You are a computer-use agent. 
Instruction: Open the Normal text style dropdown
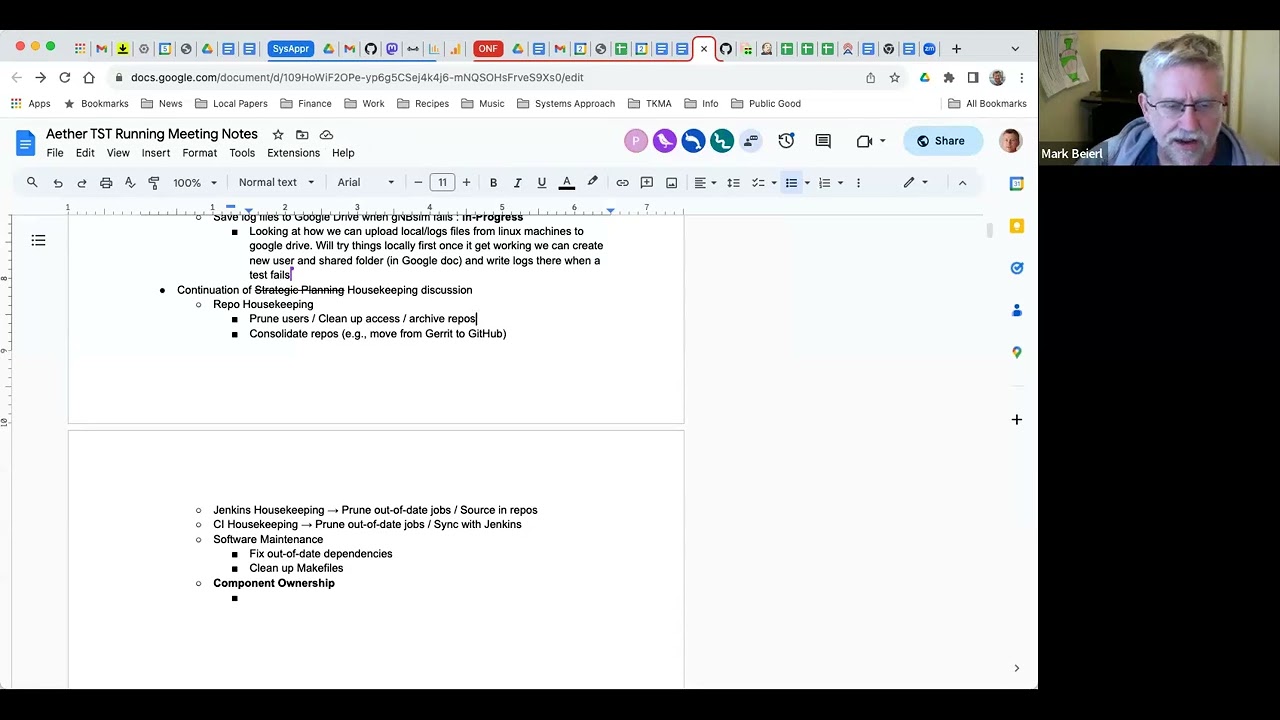click(x=277, y=182)
